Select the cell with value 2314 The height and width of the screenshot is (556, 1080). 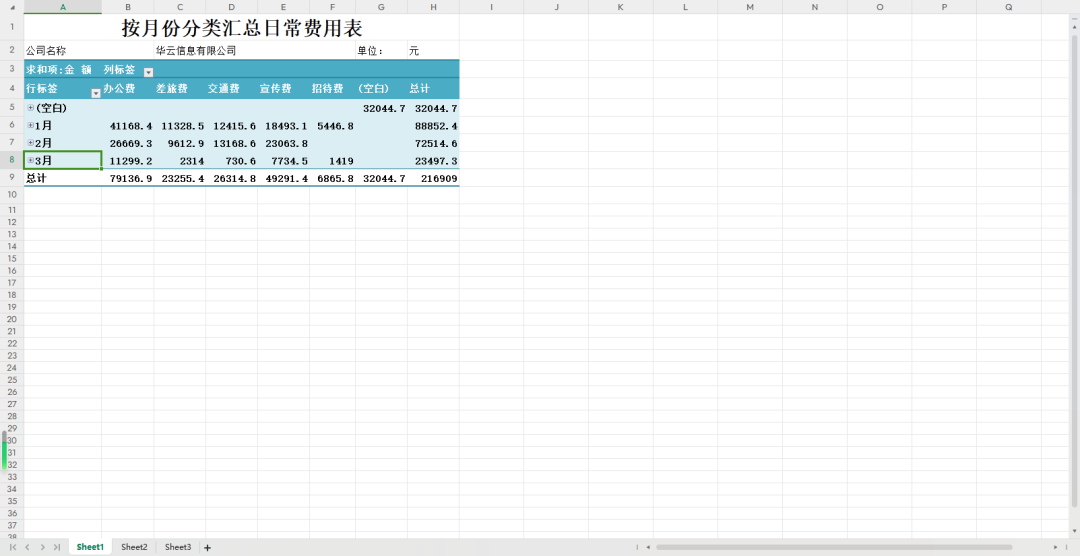click(180, 161)
